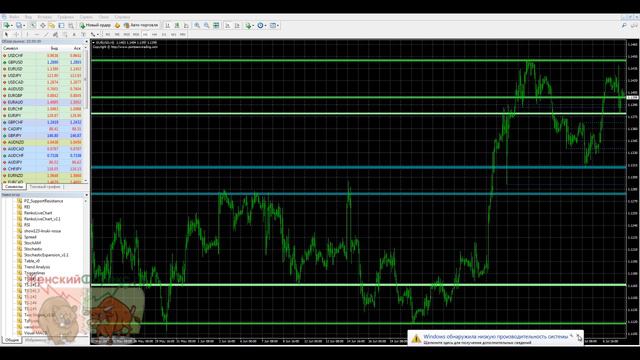Open the Вид menu

[28, 17]
